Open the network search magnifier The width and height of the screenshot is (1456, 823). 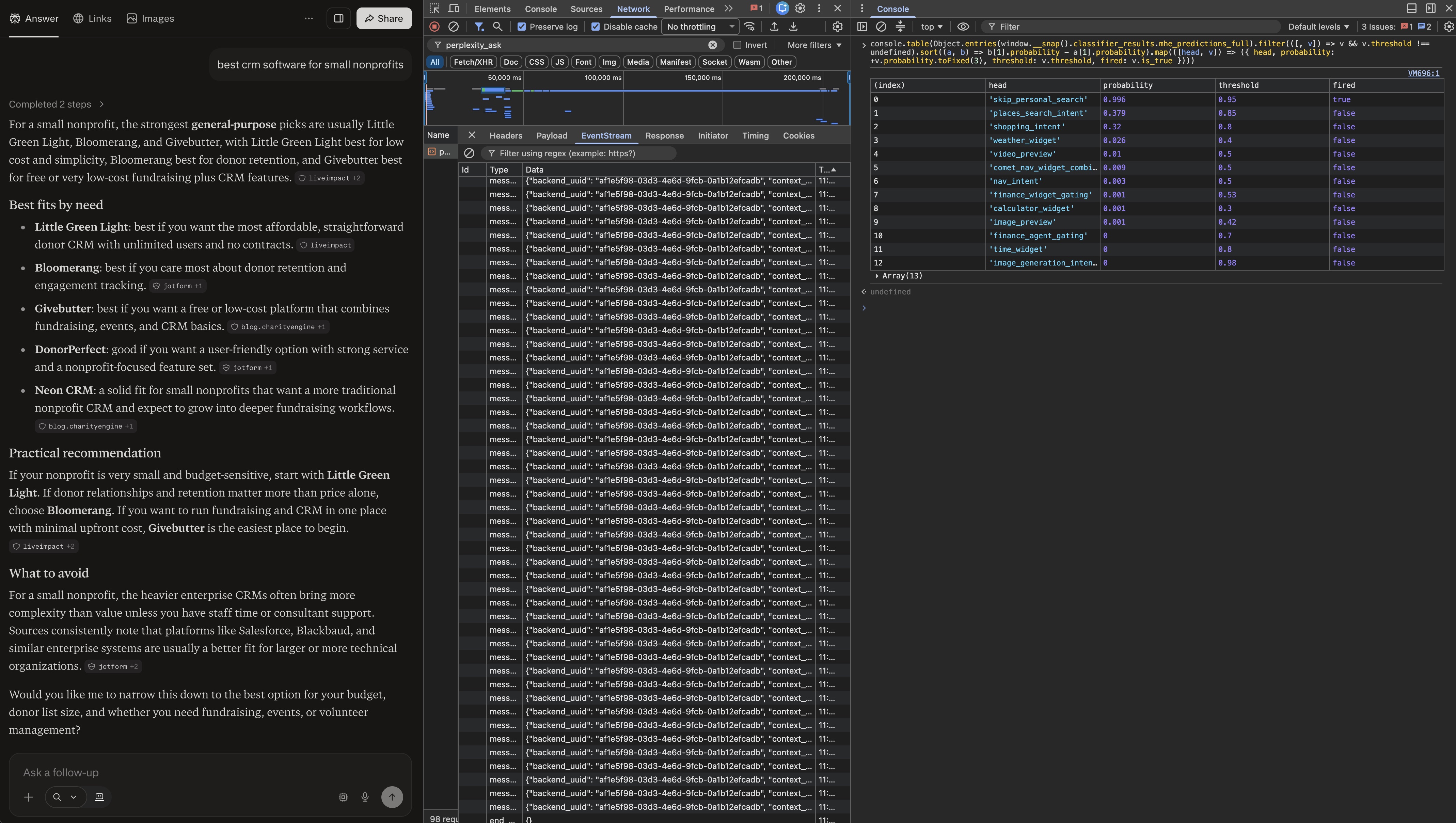497,27
